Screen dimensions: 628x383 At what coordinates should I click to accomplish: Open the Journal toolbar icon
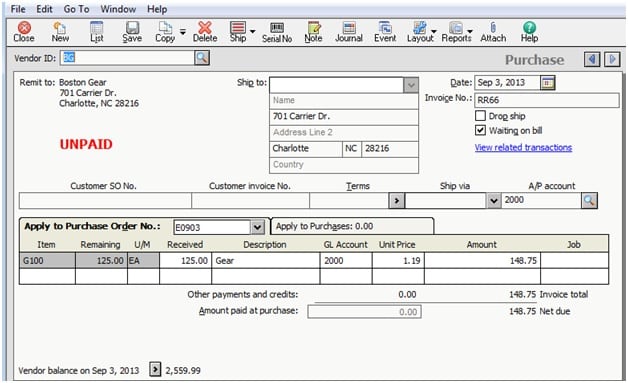click(x=349, y=32)
